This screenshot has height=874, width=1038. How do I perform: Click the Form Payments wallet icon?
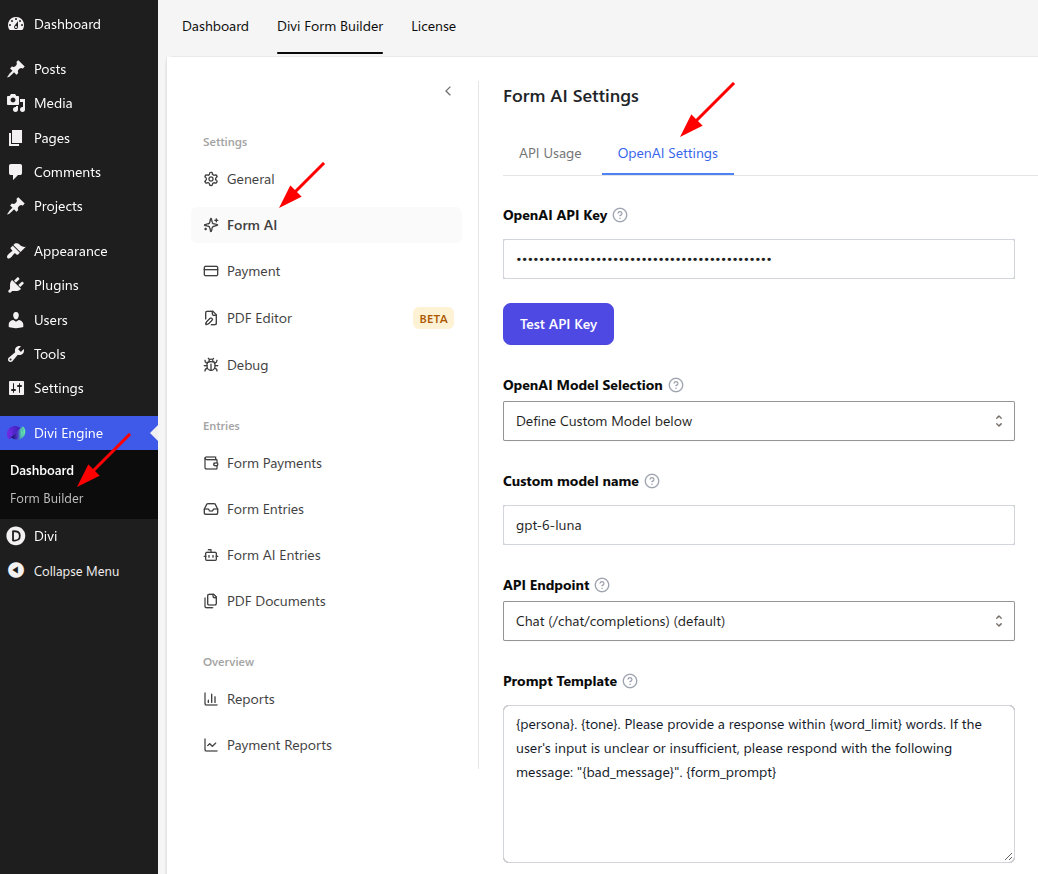coord(211,463)
